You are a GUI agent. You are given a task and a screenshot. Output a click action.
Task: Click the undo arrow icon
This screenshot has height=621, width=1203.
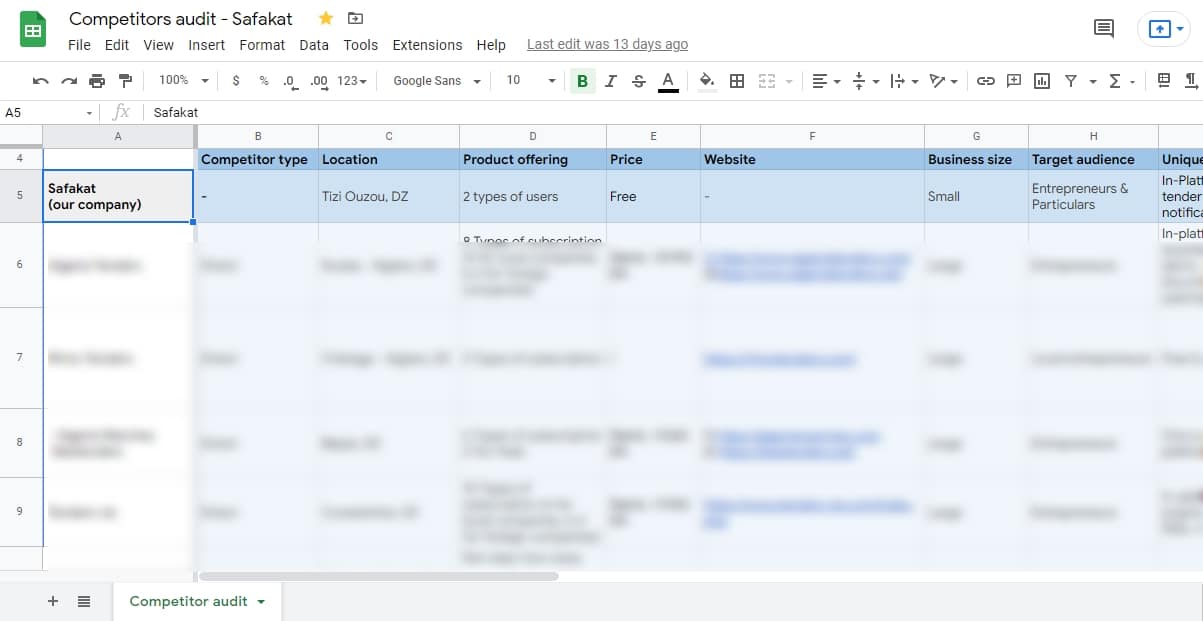[40, 81]
